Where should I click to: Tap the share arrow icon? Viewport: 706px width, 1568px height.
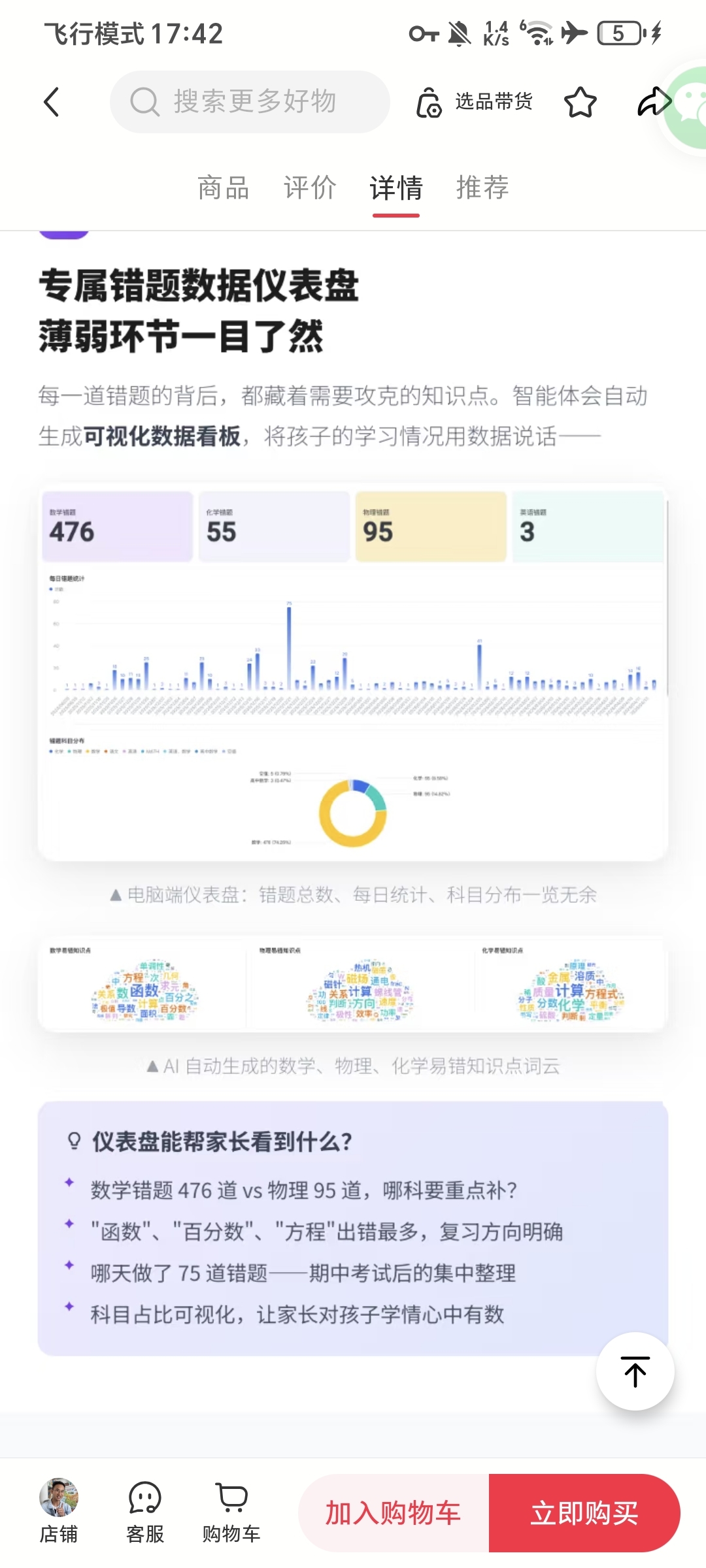654,102
